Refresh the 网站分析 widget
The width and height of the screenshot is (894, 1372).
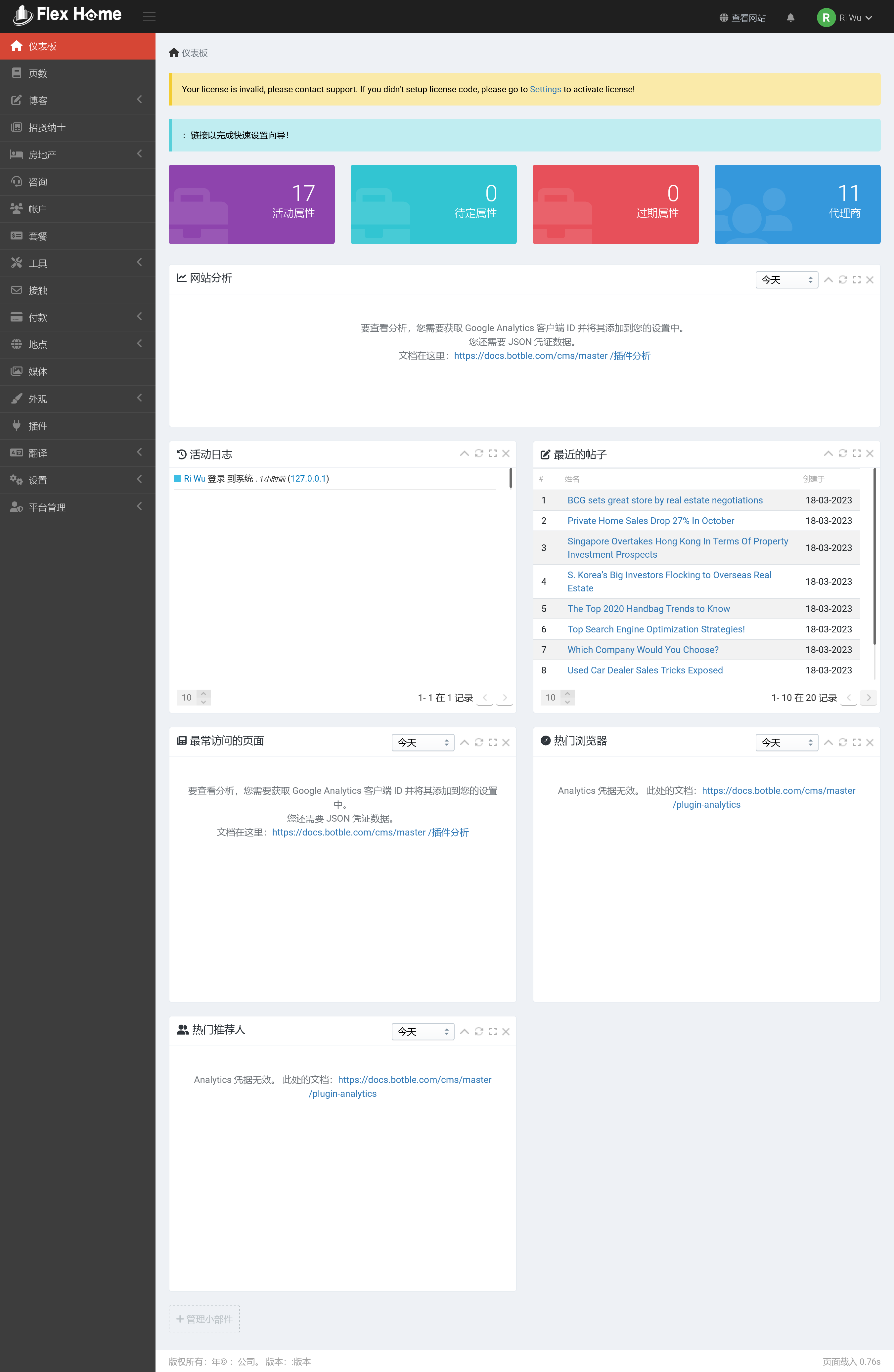click(x=843, y=279)
